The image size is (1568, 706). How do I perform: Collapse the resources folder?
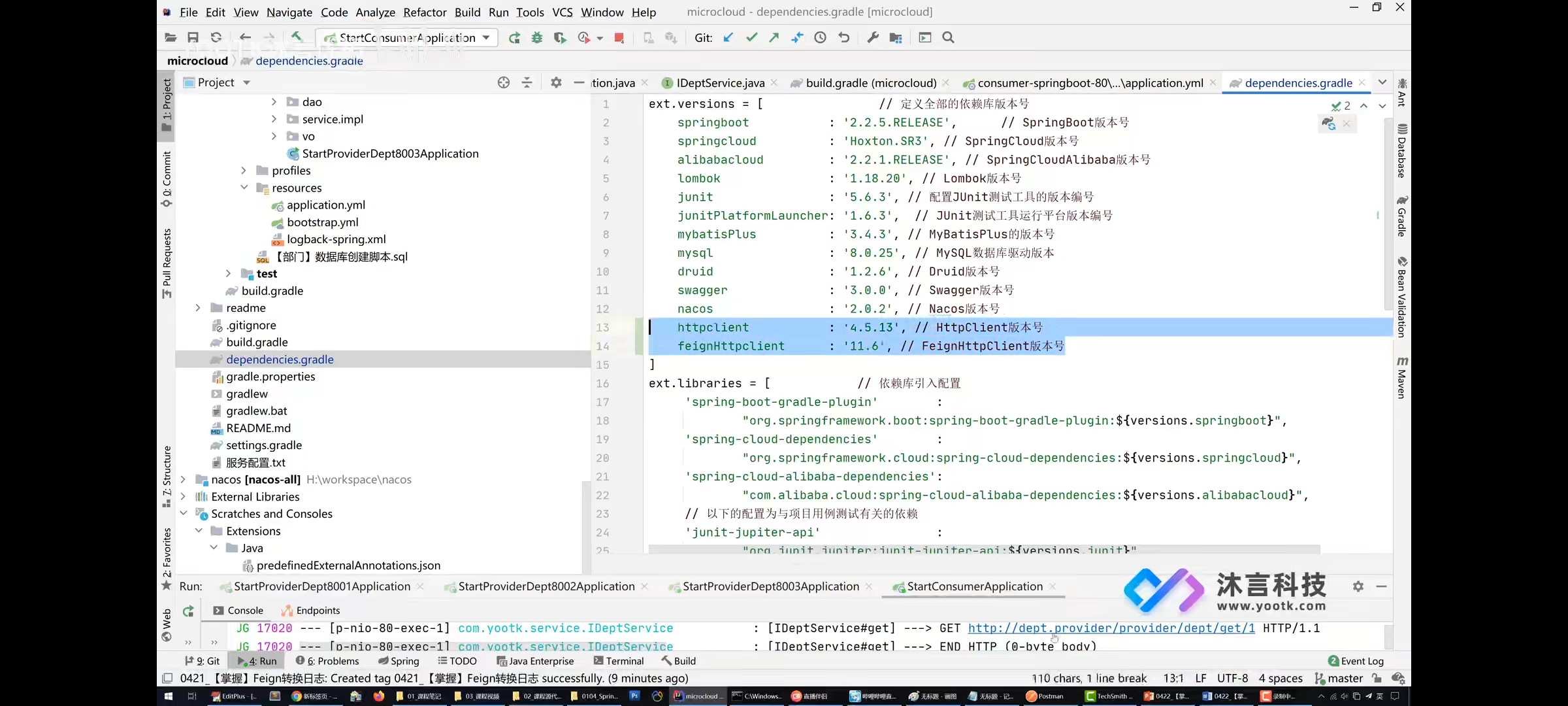pyautogui.click(x=244, y=188)
